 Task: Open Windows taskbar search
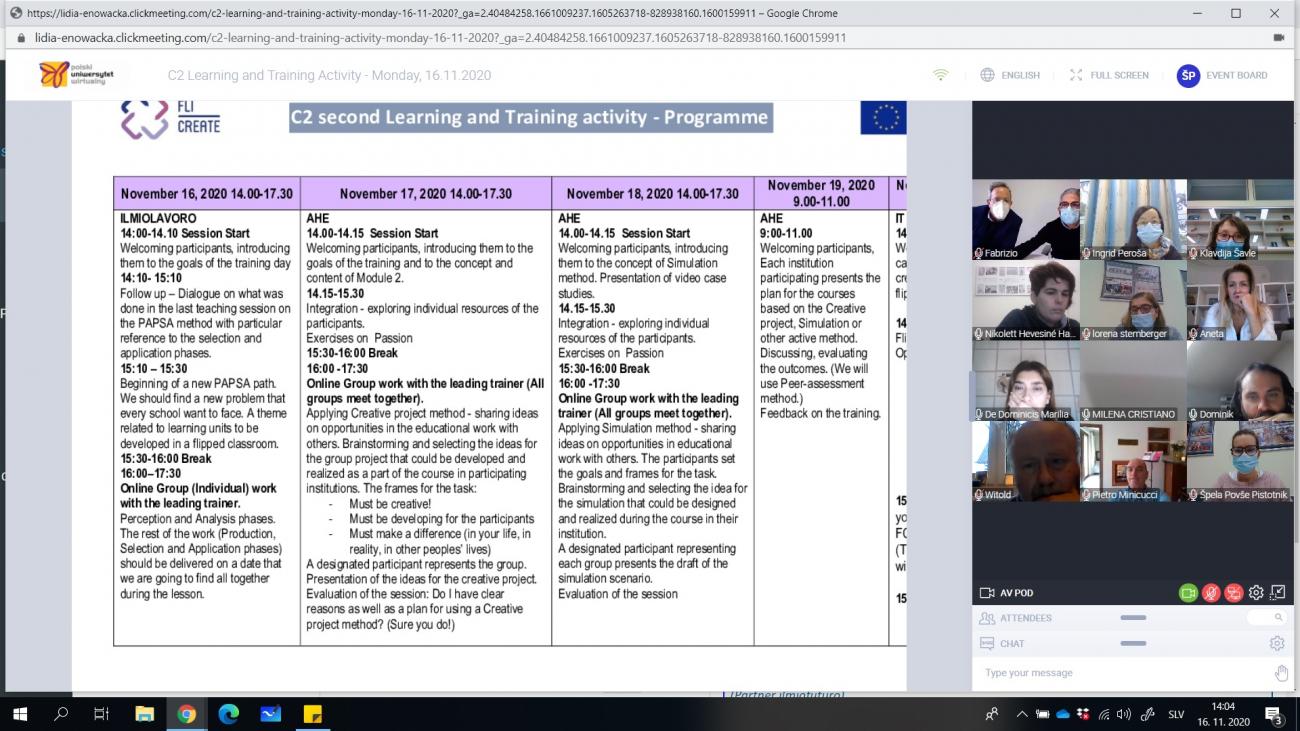click(x=62, y=714)
